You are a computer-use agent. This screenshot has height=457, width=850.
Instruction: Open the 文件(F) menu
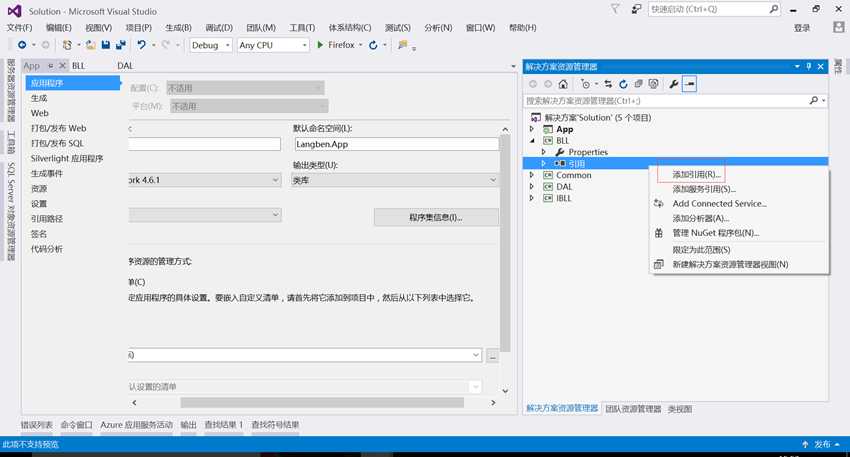(20, 27)
